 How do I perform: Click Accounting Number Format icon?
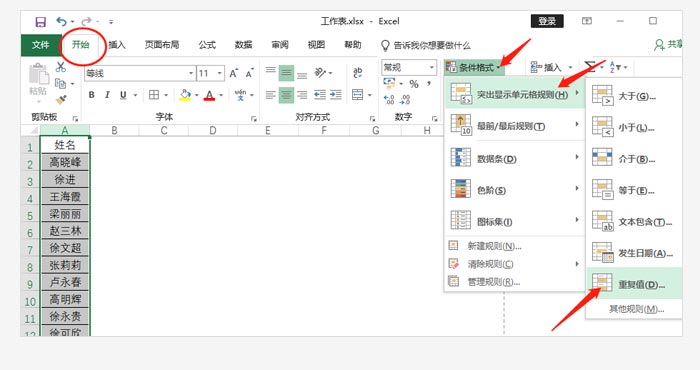[x=389, y=83]
